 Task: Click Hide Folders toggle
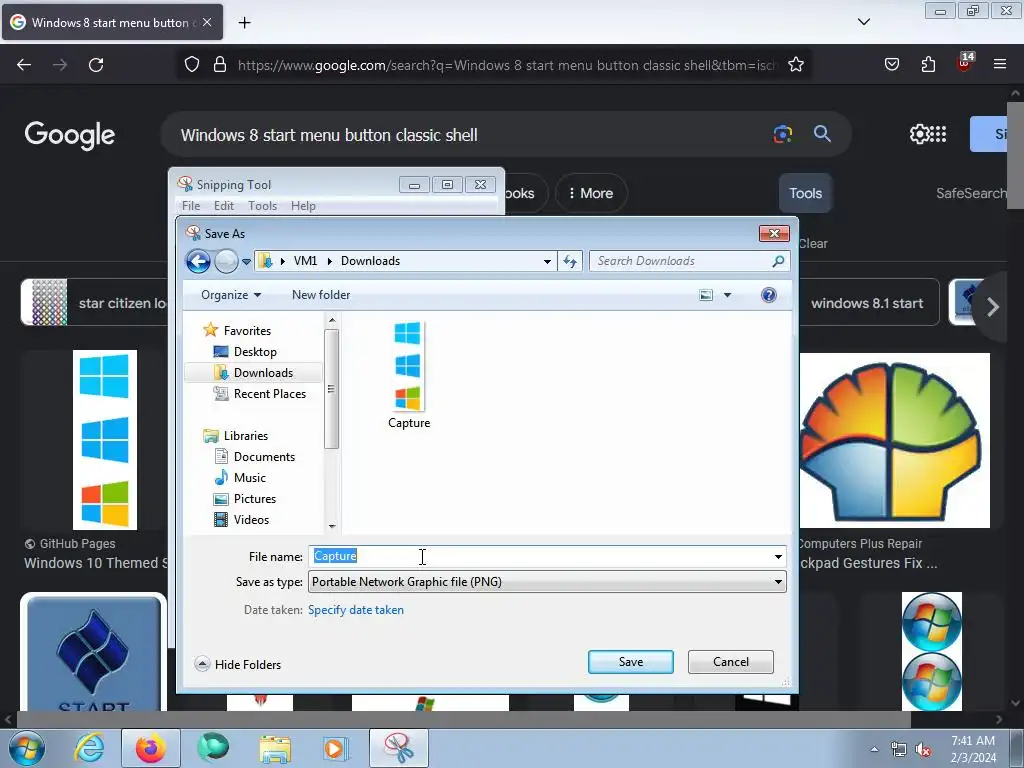[x=238, y=664]
